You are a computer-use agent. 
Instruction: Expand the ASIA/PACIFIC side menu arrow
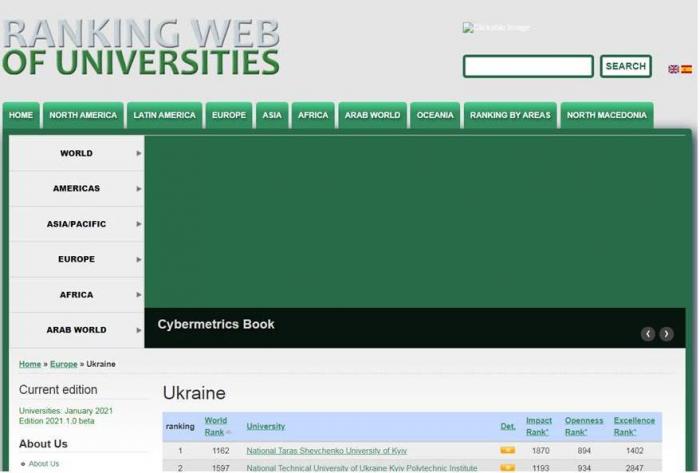pyautogui.click(x=139, y=224)
